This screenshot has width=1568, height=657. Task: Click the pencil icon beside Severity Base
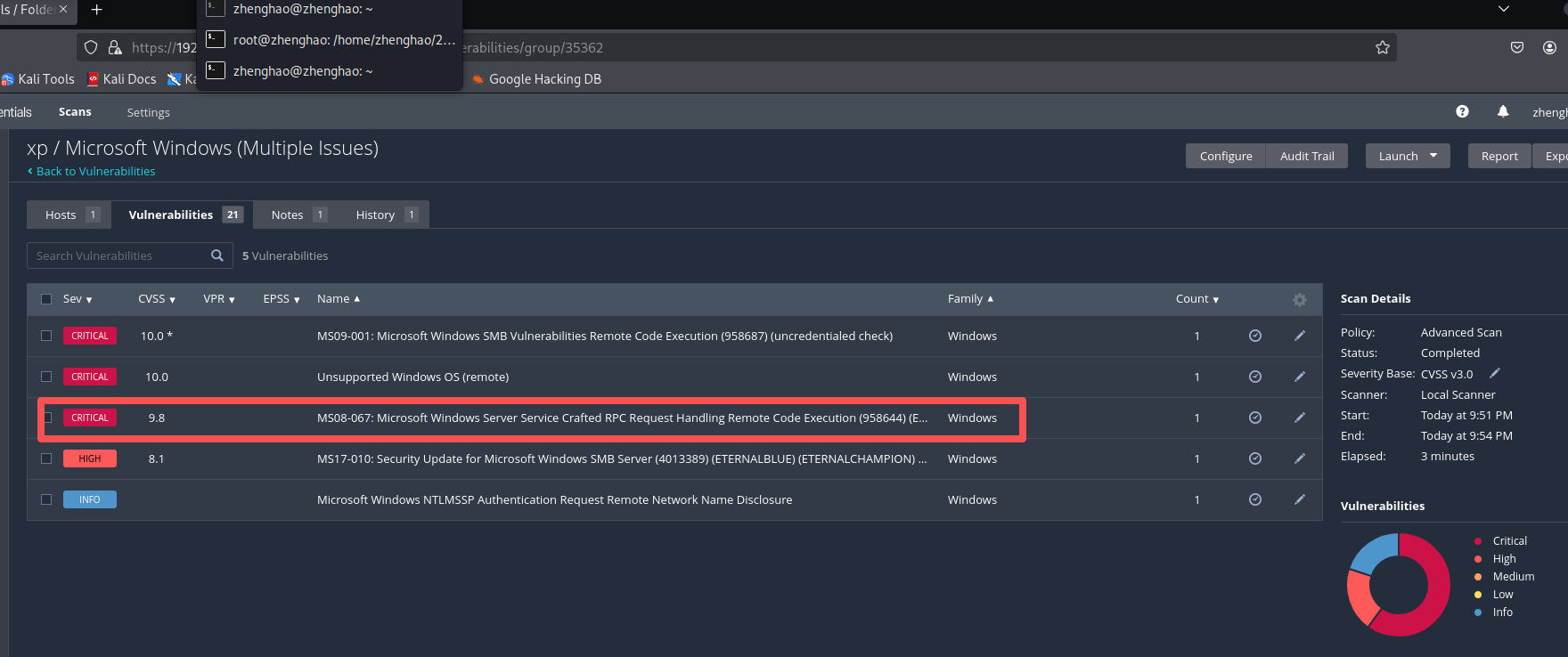[1495, 373]
